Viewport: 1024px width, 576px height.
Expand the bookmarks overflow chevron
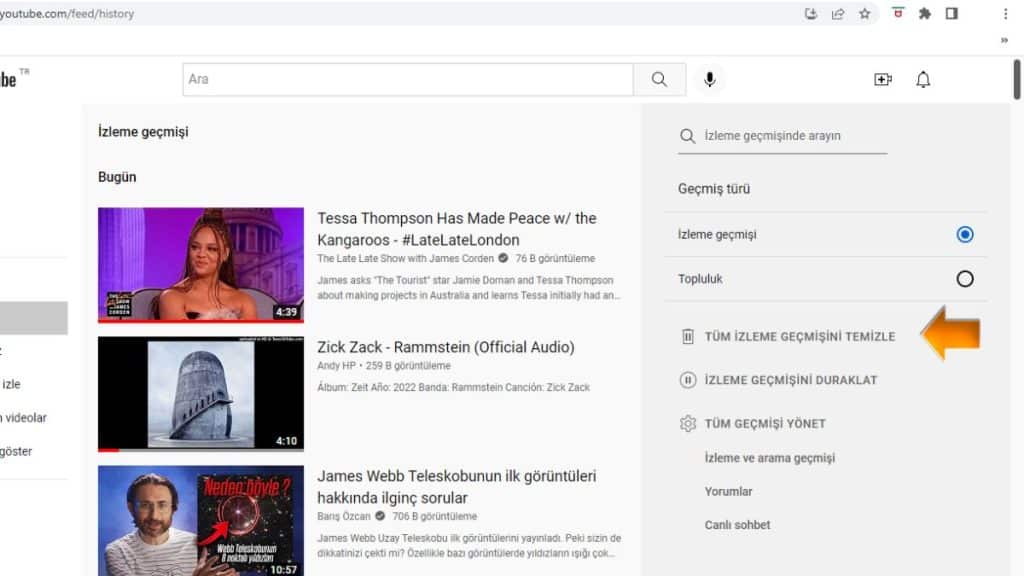(x=1004, y=40)
